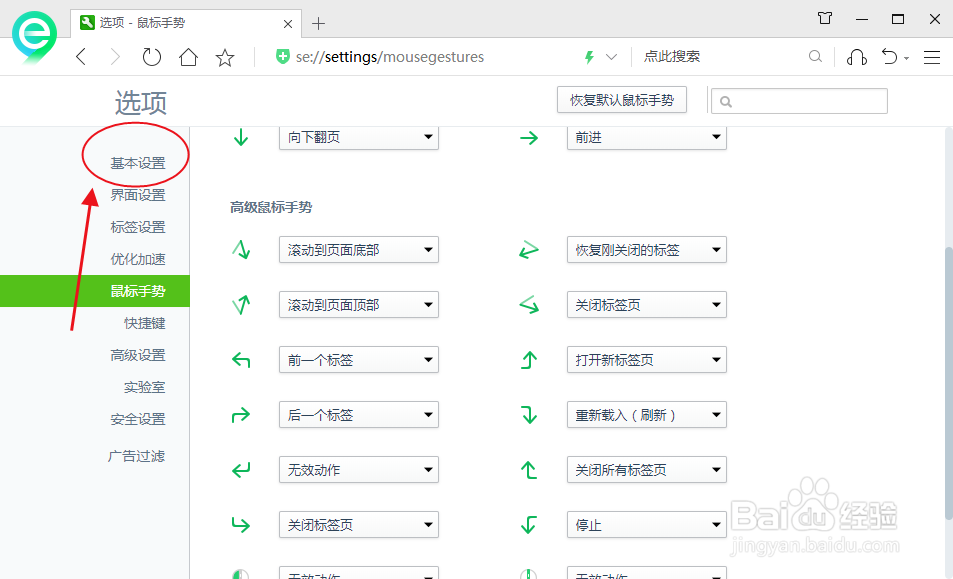Image resolution: width=953 pixels, height=579 pixels.
Task: Open 关闭标签页 dropdown beside down-right gesture
Action: click(359, 525)
